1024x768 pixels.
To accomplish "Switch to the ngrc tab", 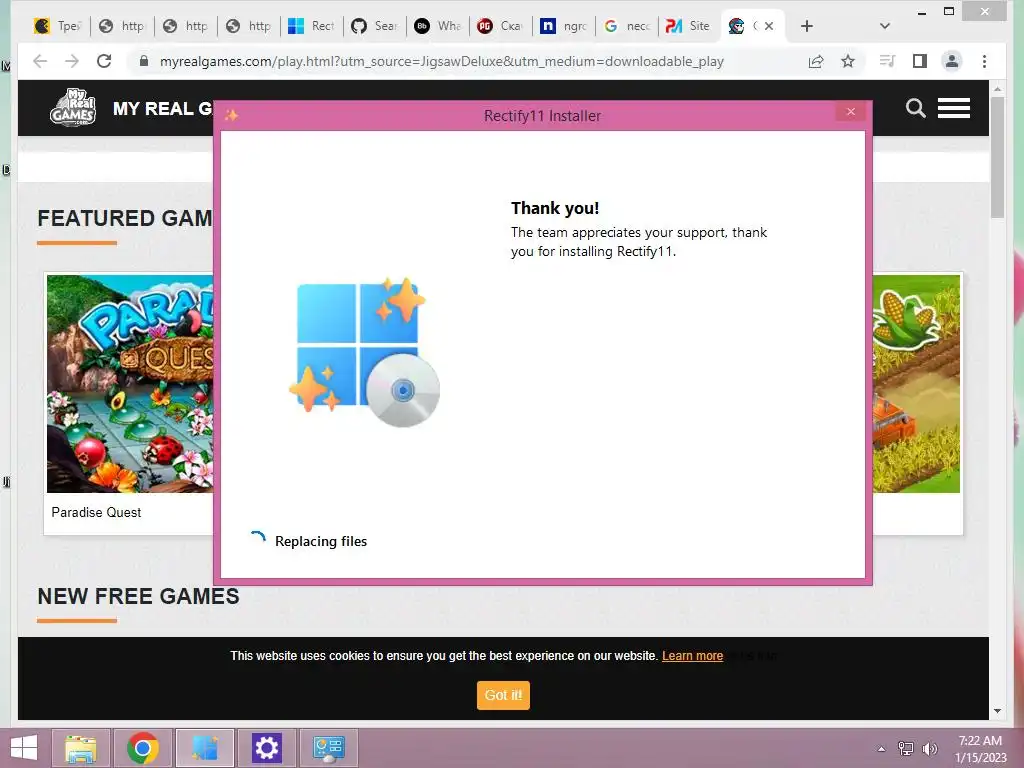I will point(564,26).
